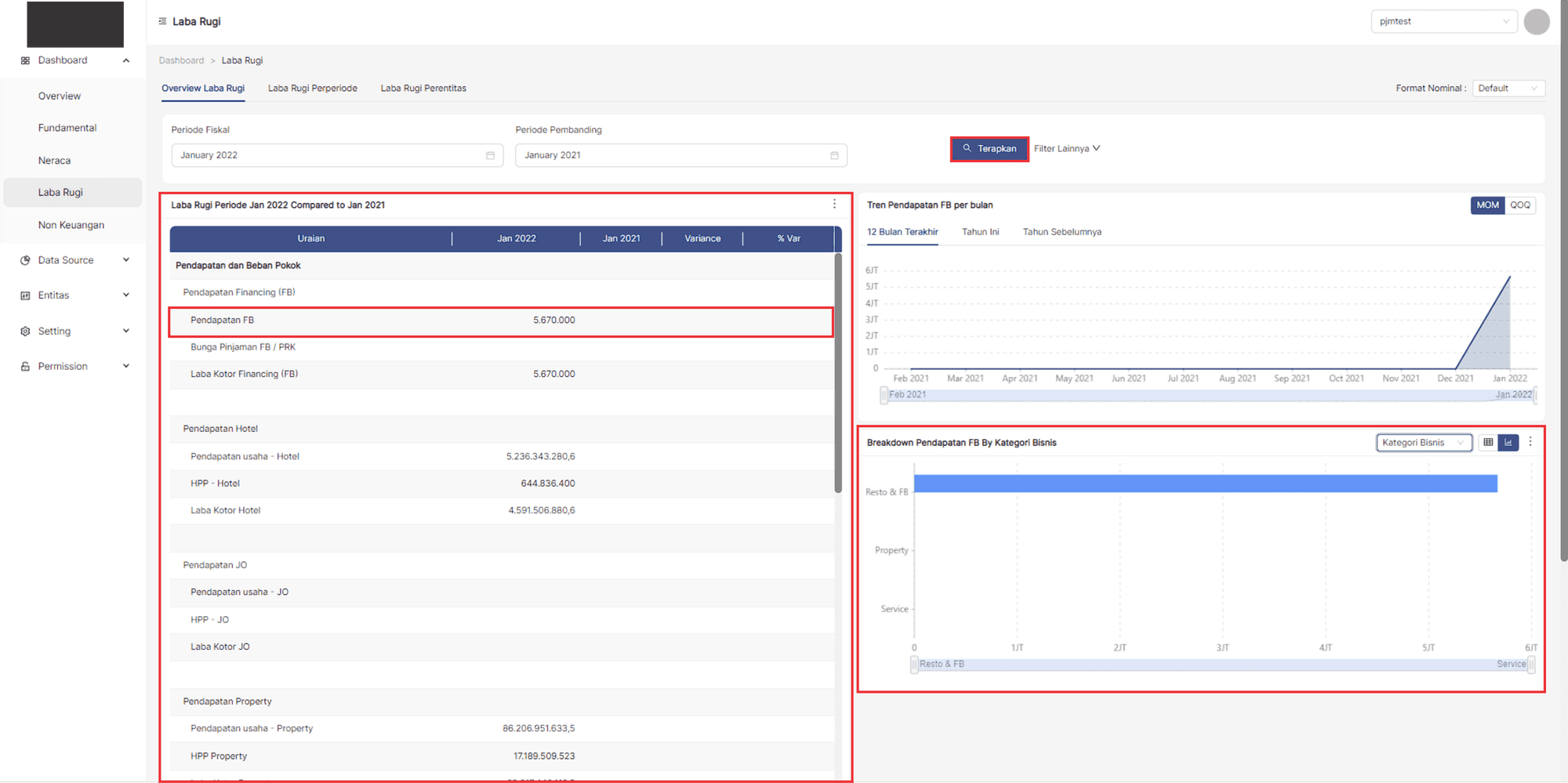1568x783 pixels.
Task: Toggle the trend chart to QOQ
Action: [x=1520, y=205]
